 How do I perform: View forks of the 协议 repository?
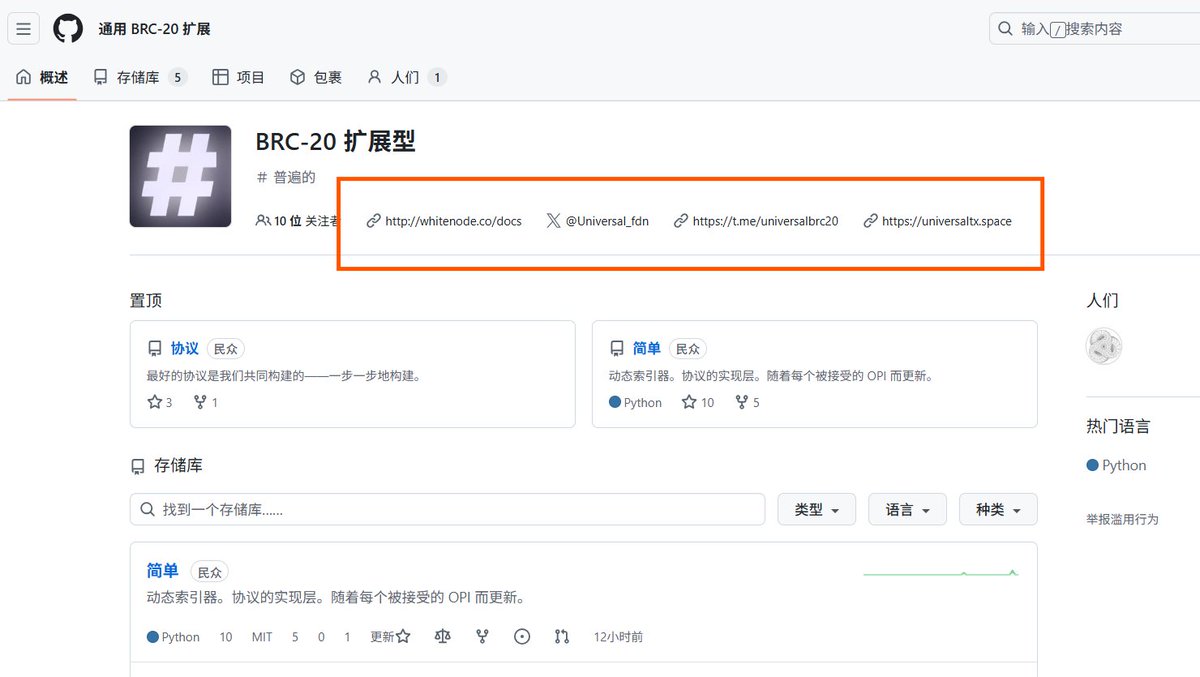click(206, 402)
